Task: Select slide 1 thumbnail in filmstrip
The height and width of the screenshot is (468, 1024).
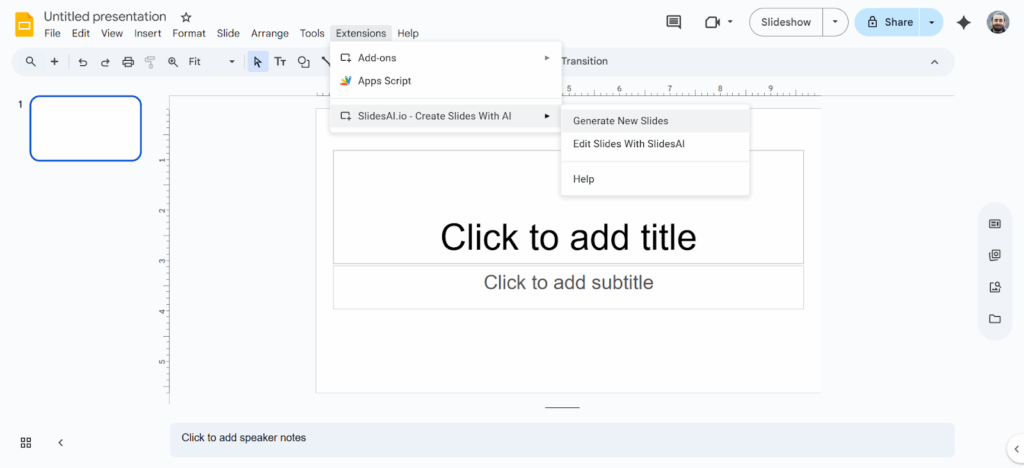Action: (85, 128)
